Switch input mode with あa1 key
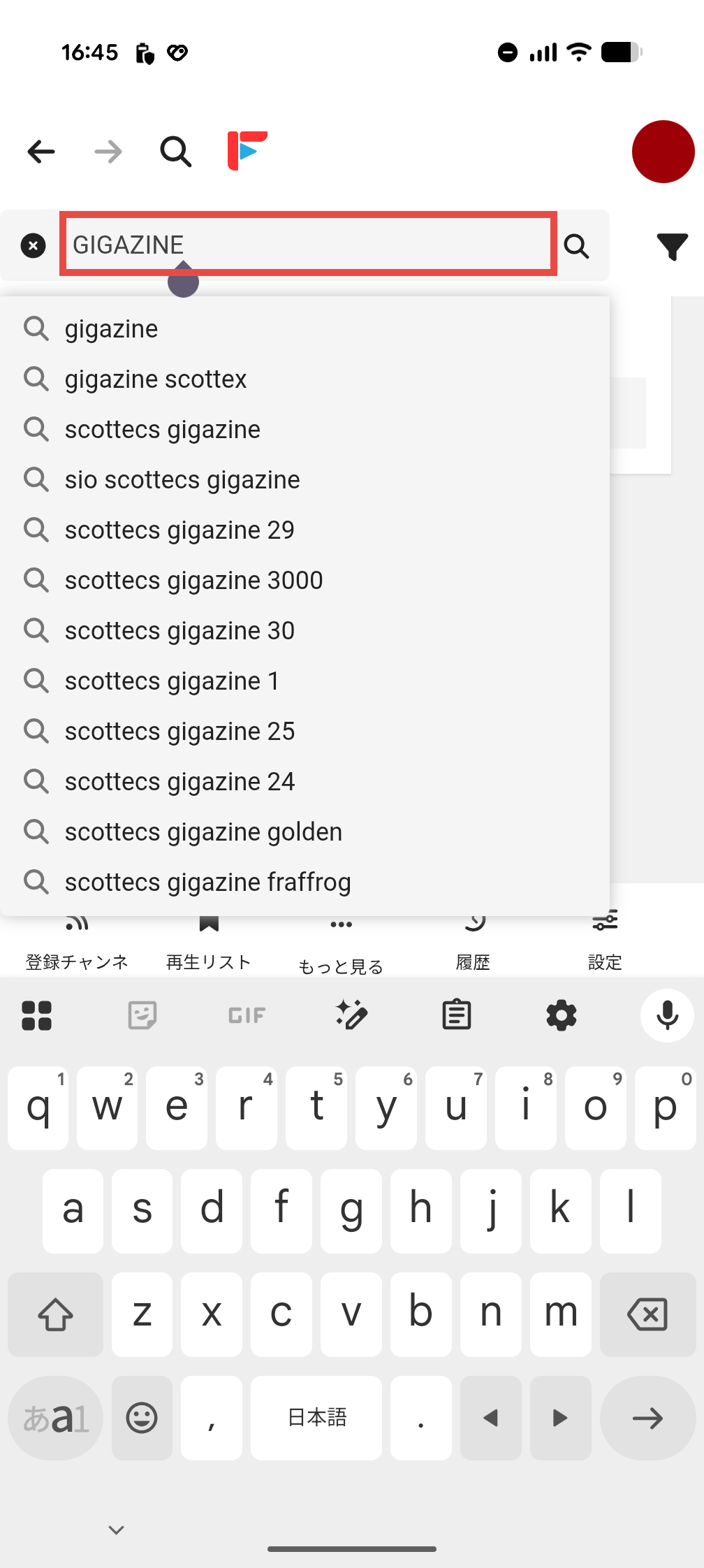Image resolution: width=704 pixels, height=1568 pixels. (55, 1418)
